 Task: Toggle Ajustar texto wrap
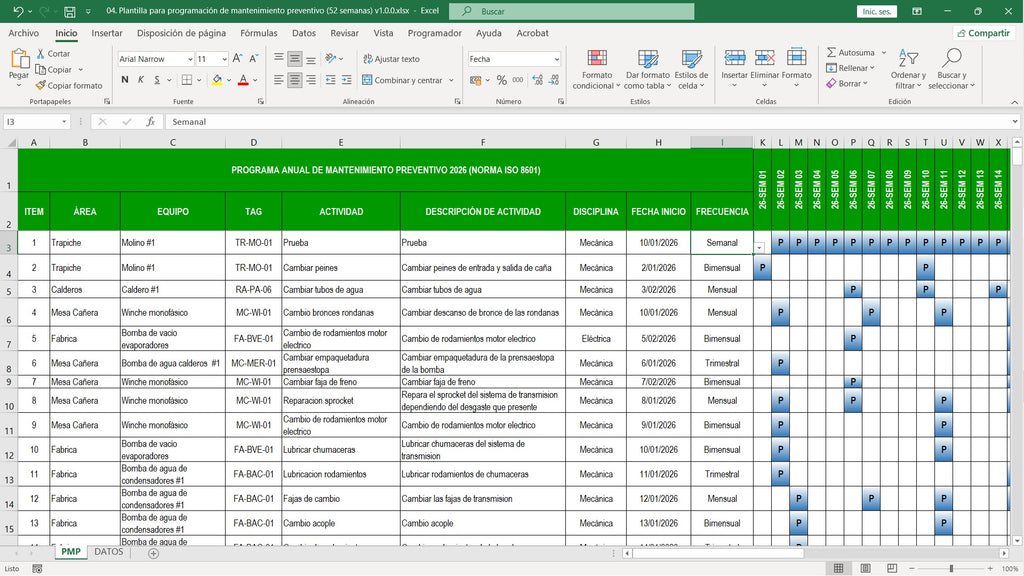(x=391, y=59)
